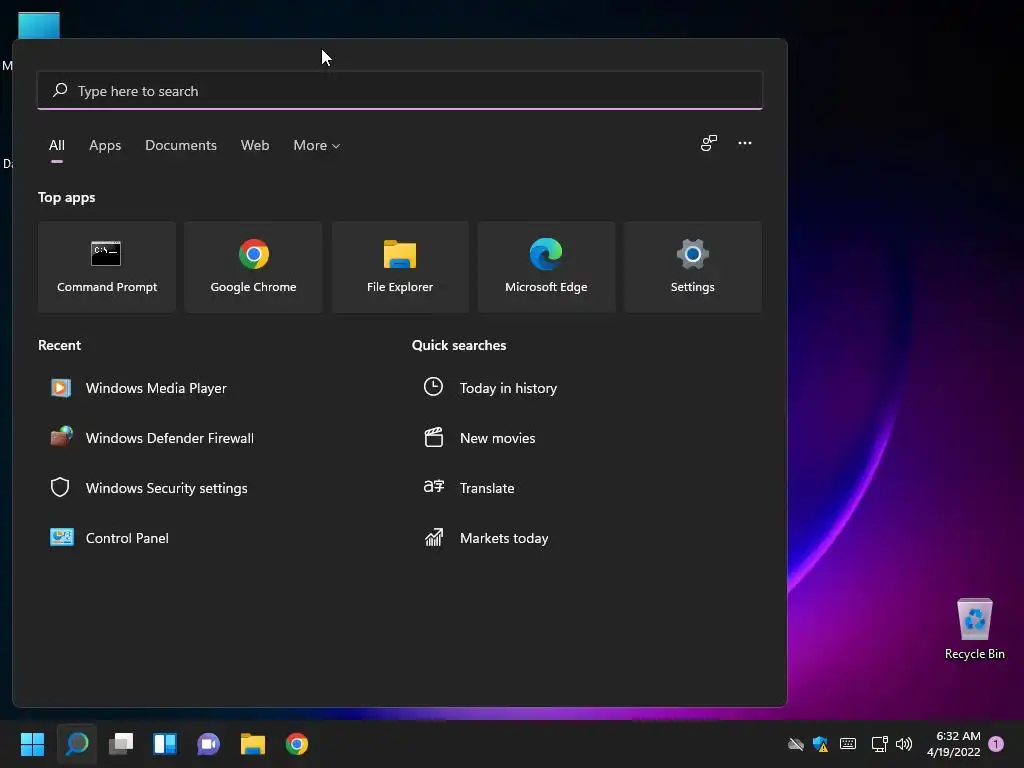Switch to the Web search tab
Image resolution: width=1024 pixels, height=768 pixels.
(x=255, y=146)
